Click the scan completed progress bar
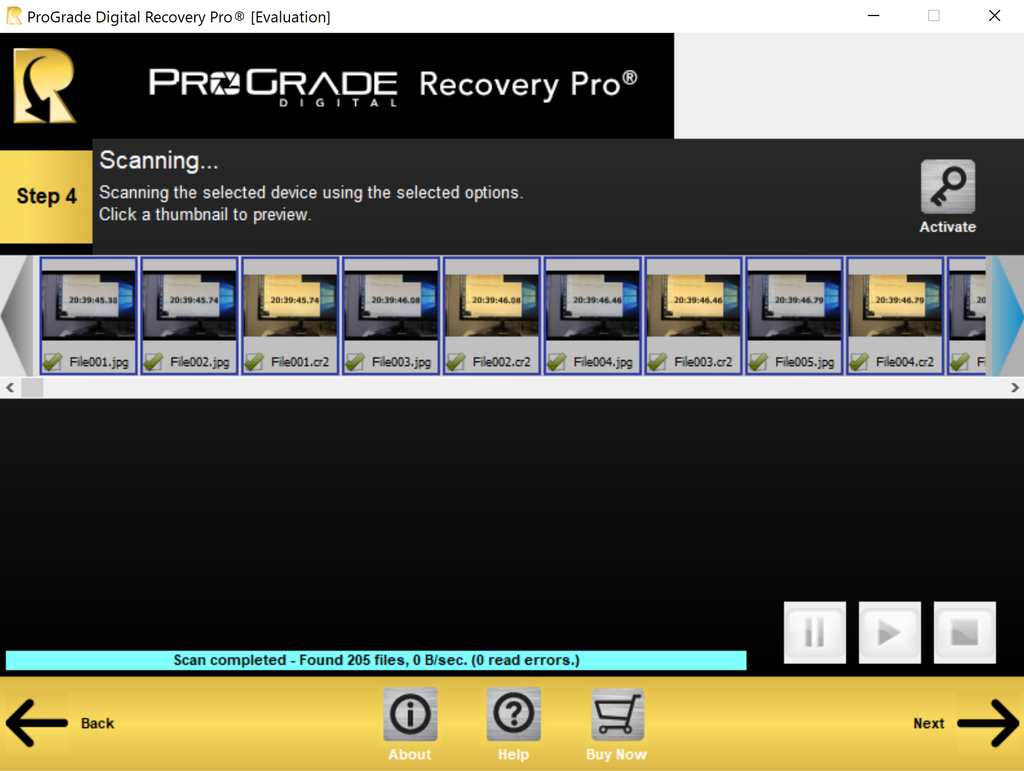1024x771 pixels. (376, 660)
